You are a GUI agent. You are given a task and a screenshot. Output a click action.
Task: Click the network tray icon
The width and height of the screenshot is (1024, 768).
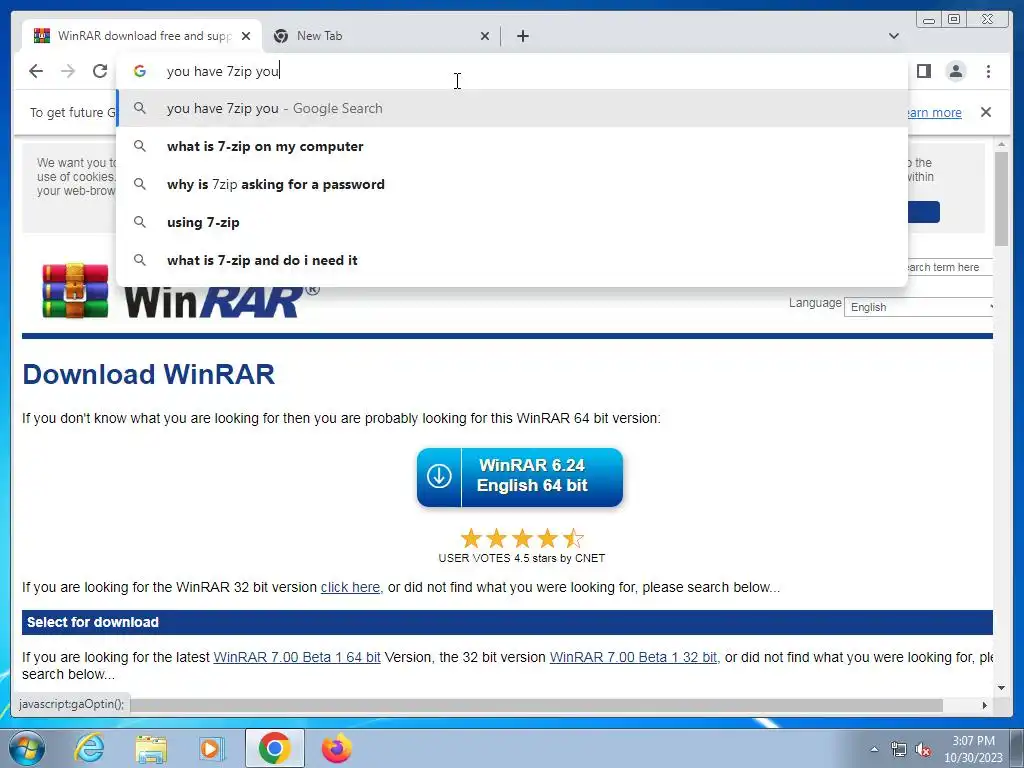(x=899, y=749)
